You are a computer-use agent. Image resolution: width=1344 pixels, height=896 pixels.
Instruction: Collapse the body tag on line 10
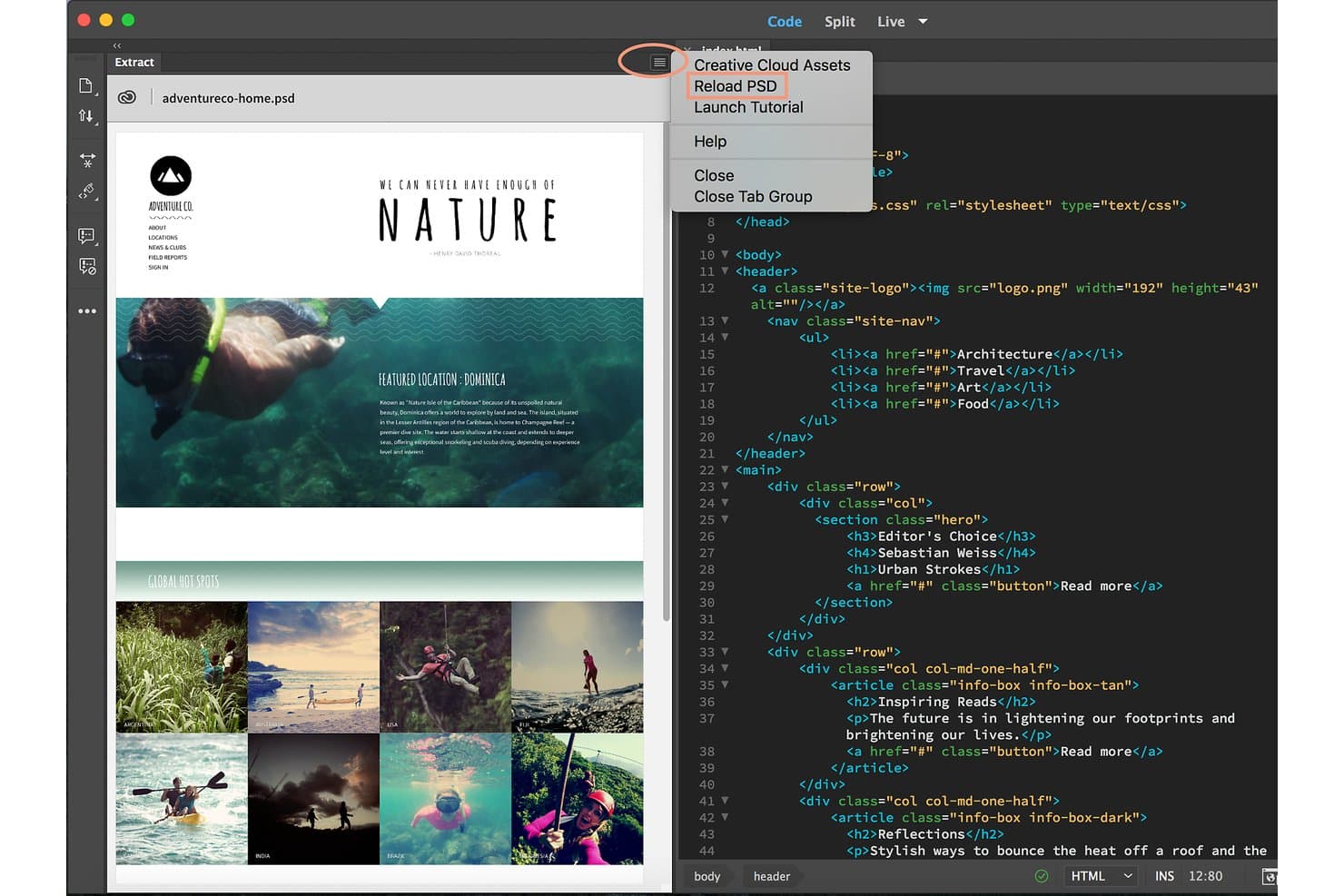(x=725, y=254)
